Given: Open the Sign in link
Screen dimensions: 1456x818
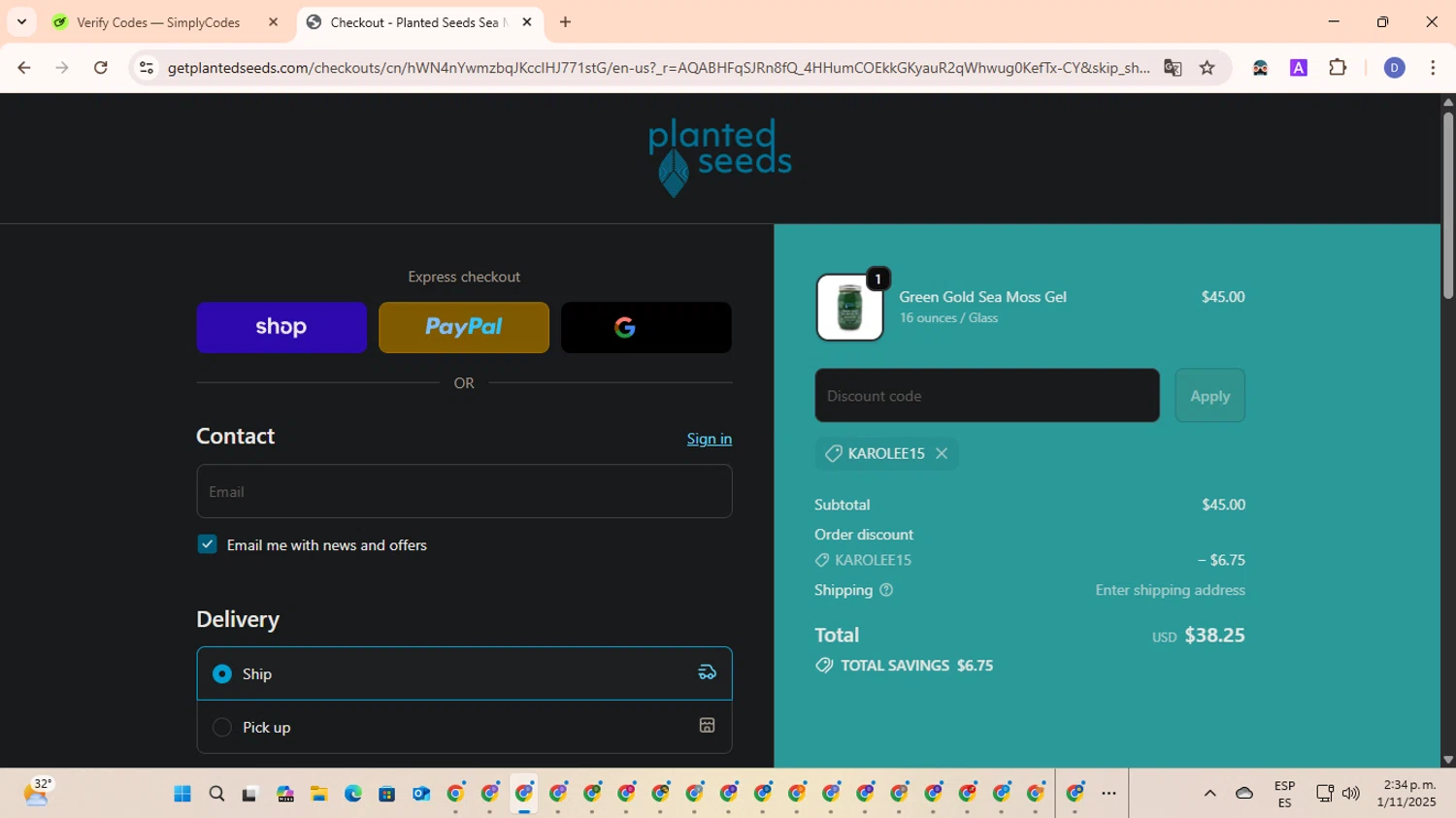Looking at the screenshot, I should pos(710,439).
